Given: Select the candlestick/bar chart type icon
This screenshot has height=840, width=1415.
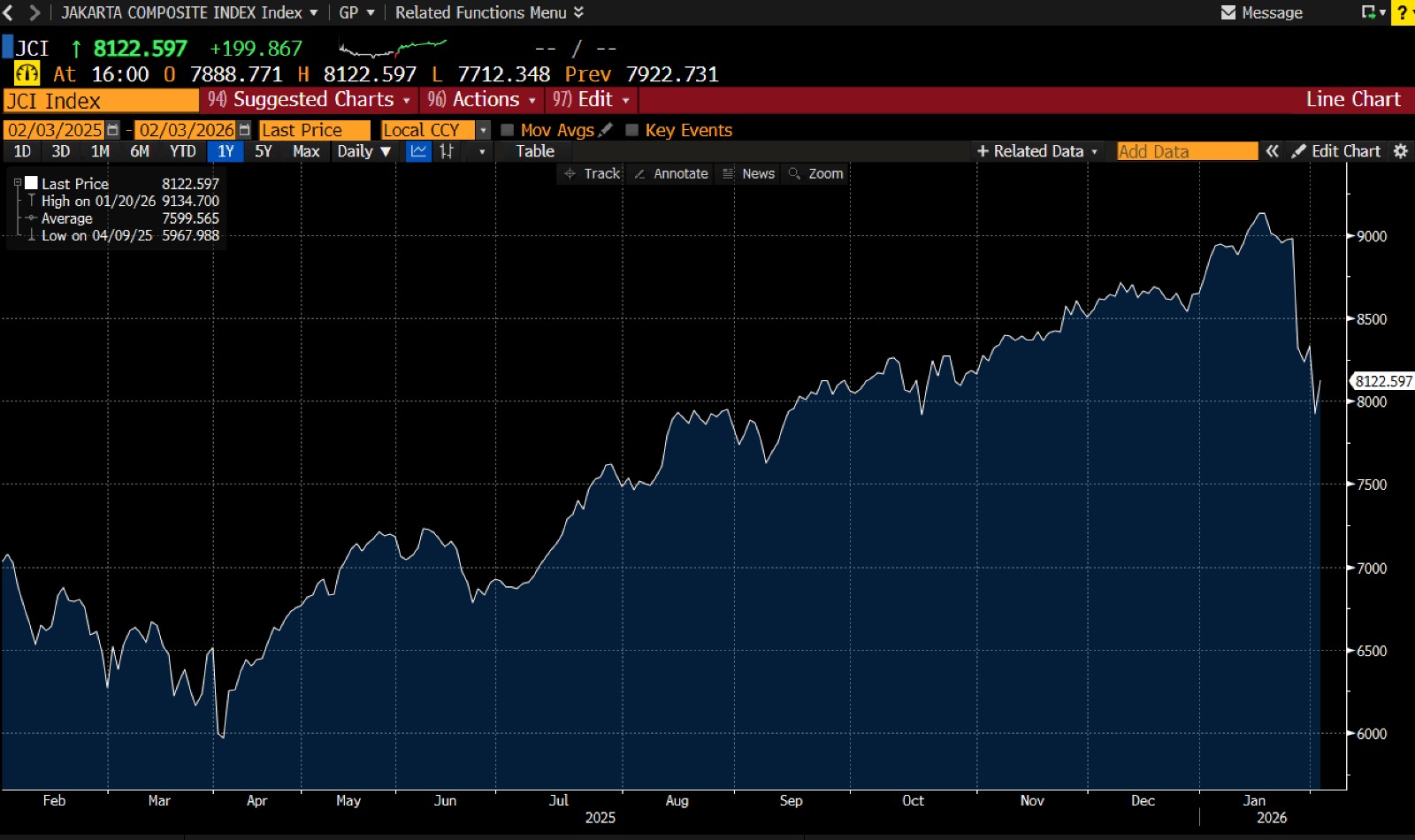Looking at the screenshot, I should point(447,151).
